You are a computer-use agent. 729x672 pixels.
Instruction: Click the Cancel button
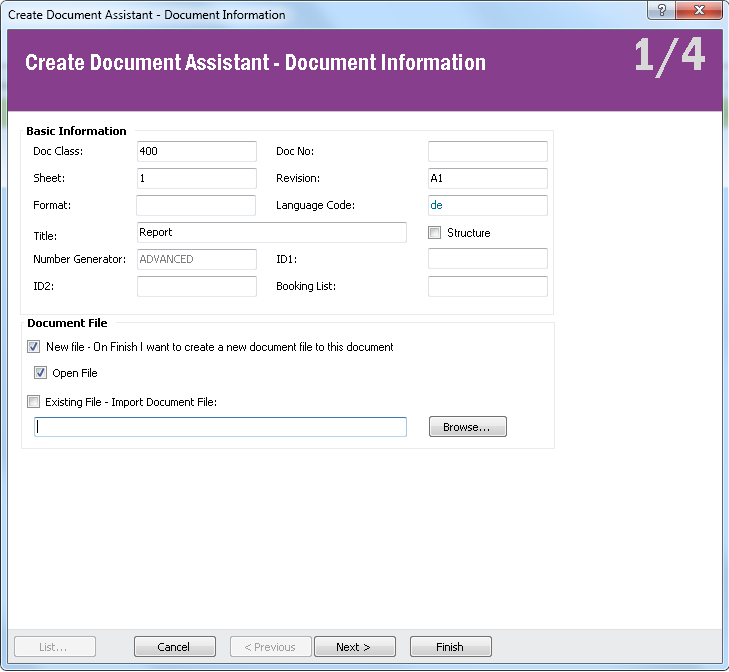[174, 647]
